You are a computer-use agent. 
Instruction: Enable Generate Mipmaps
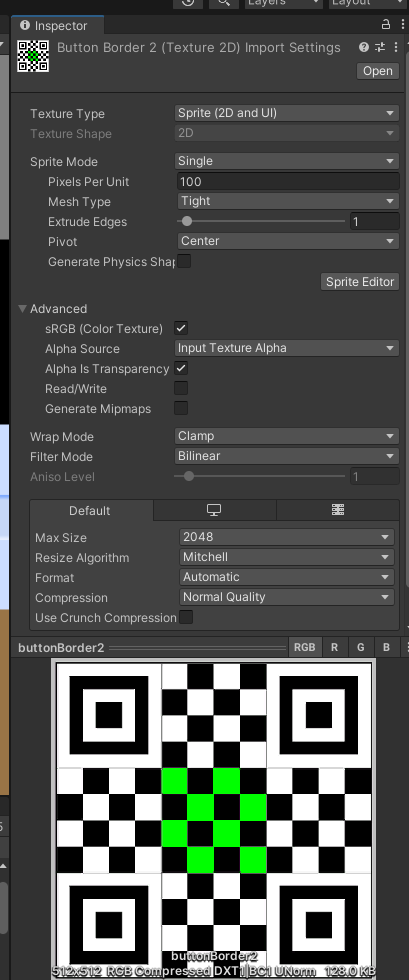[x=181, y=408]
